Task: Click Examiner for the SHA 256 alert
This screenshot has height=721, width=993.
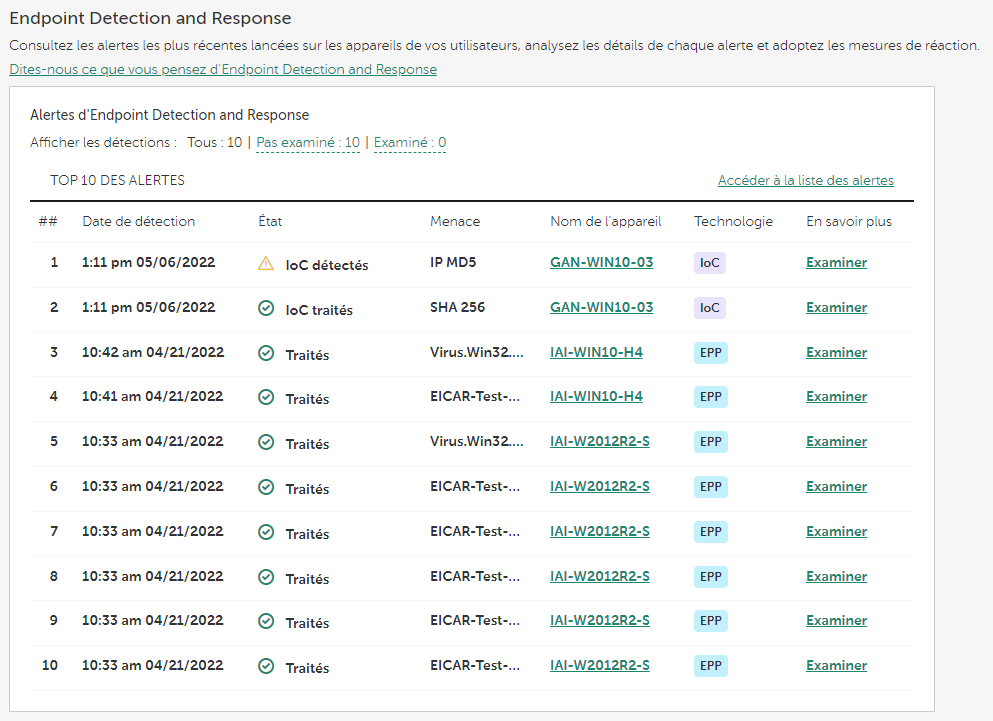Action: pos(836,308)
